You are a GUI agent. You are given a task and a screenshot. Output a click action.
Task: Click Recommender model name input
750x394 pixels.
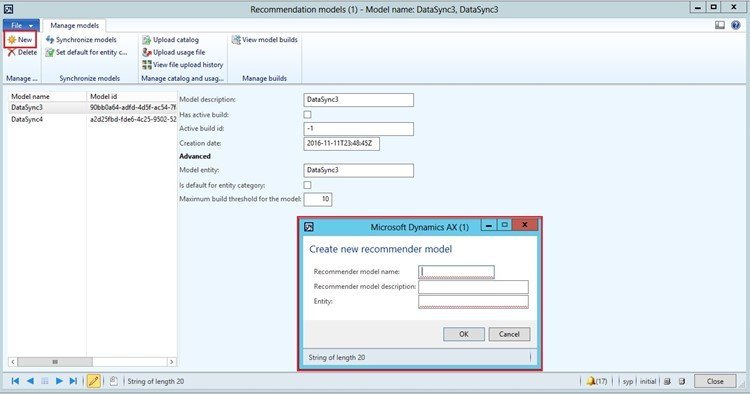tap(456, 272)
